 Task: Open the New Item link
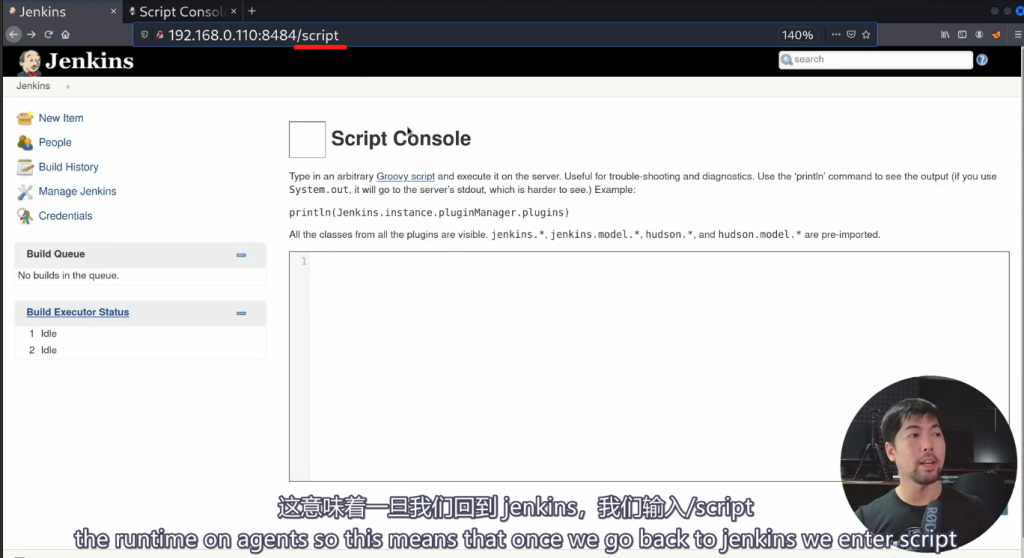tap(61, 118)
